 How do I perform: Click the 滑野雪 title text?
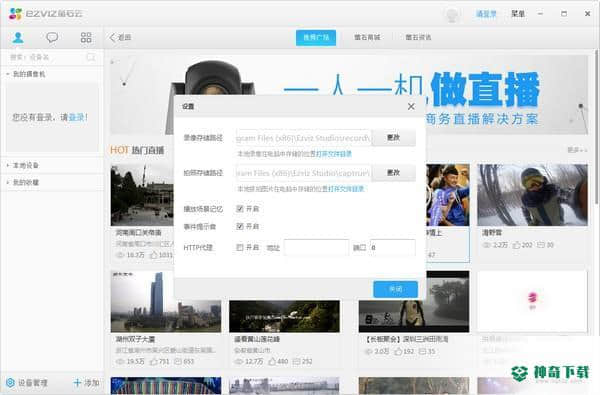[492, 233]
